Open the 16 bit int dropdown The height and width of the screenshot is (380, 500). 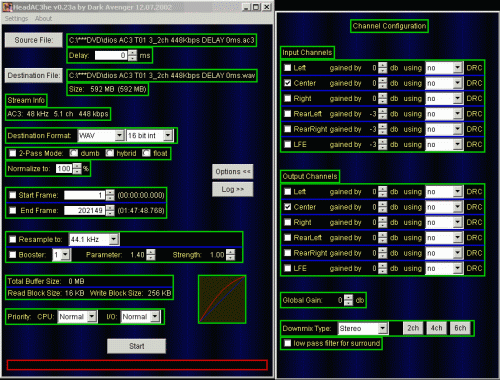point(150,136)
